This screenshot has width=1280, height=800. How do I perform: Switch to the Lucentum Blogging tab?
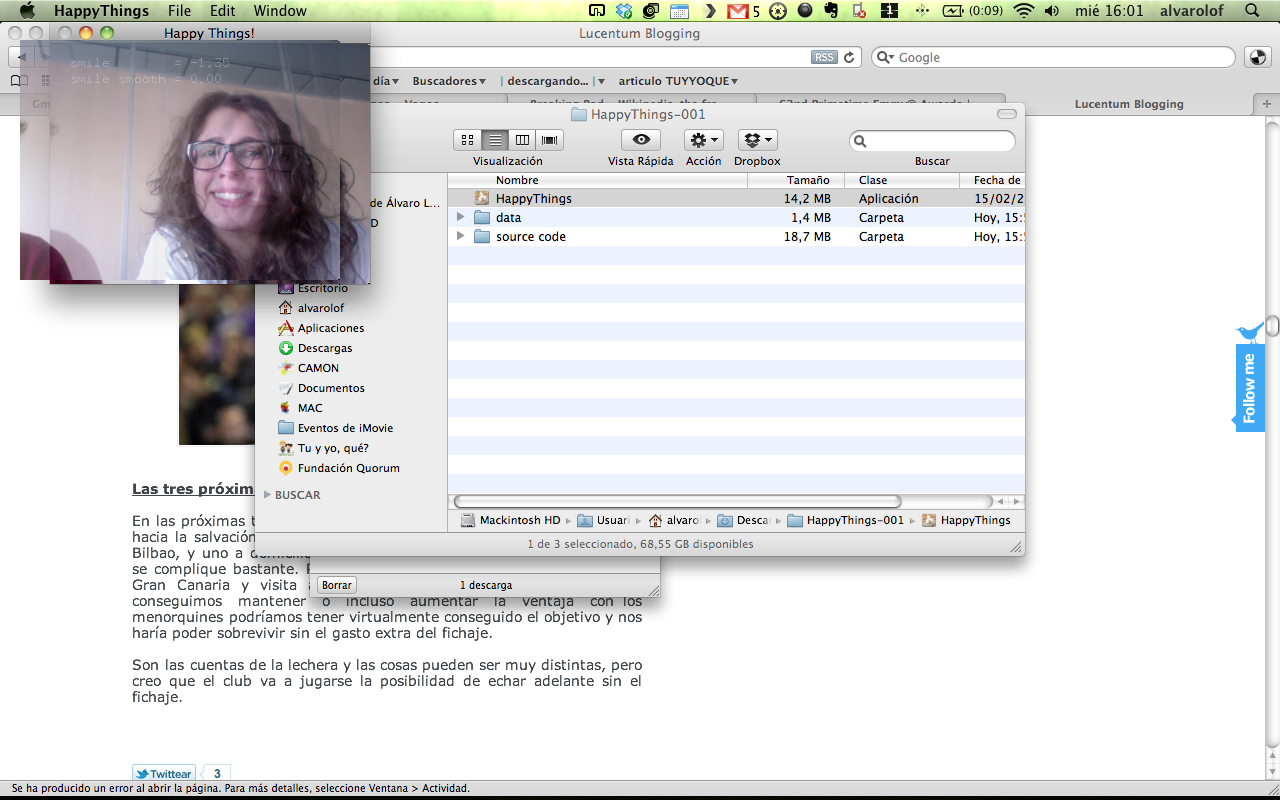click(x=1128, y=104)
